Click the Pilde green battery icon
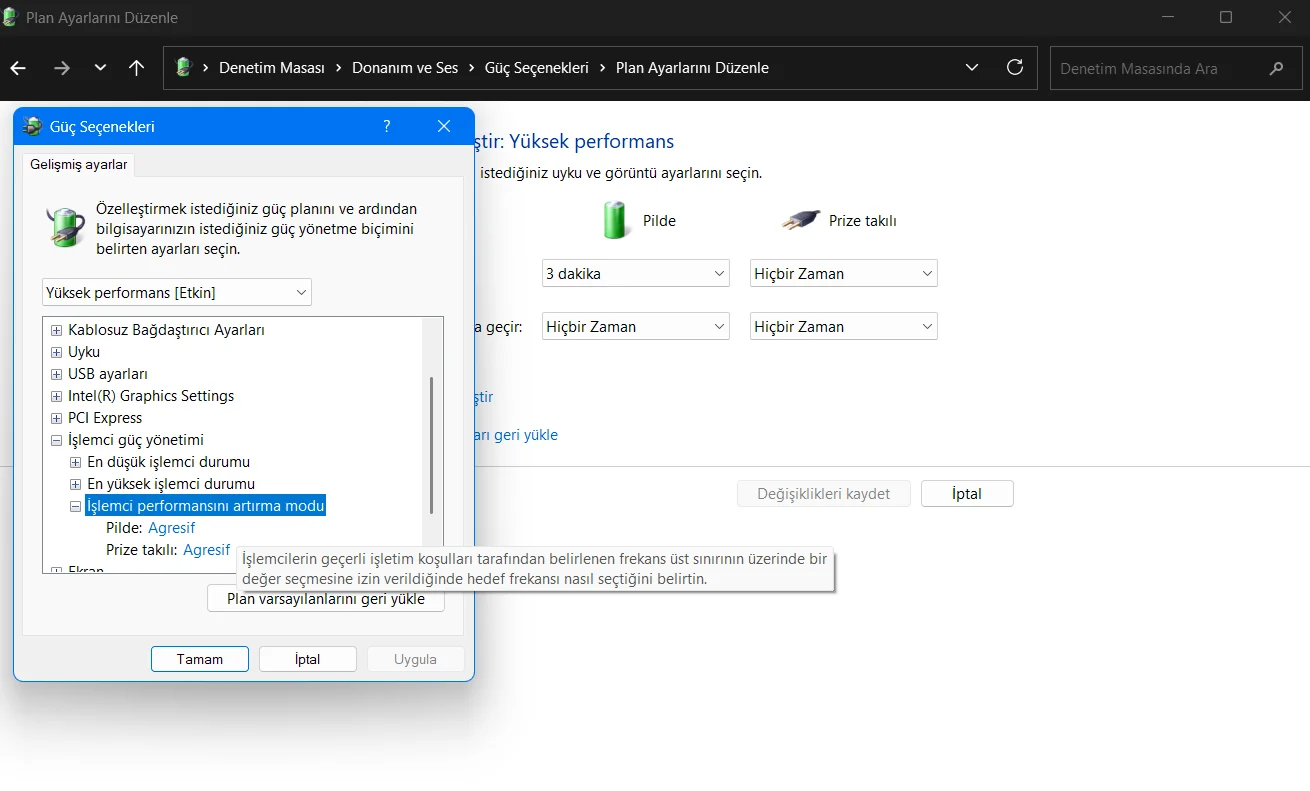1310x791 pixels. [x=616, y=220]
